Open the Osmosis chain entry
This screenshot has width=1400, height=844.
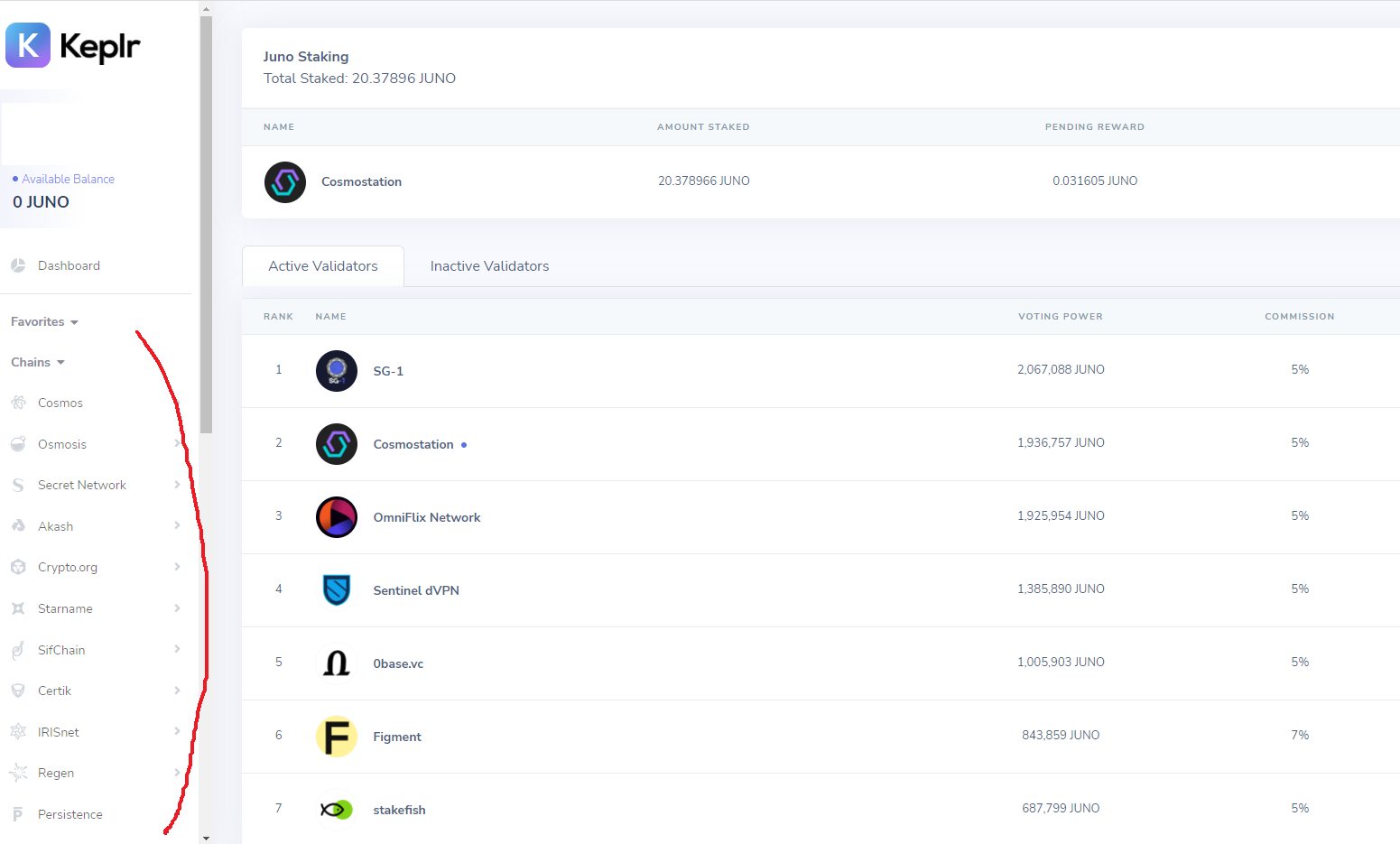pos(62,444)
